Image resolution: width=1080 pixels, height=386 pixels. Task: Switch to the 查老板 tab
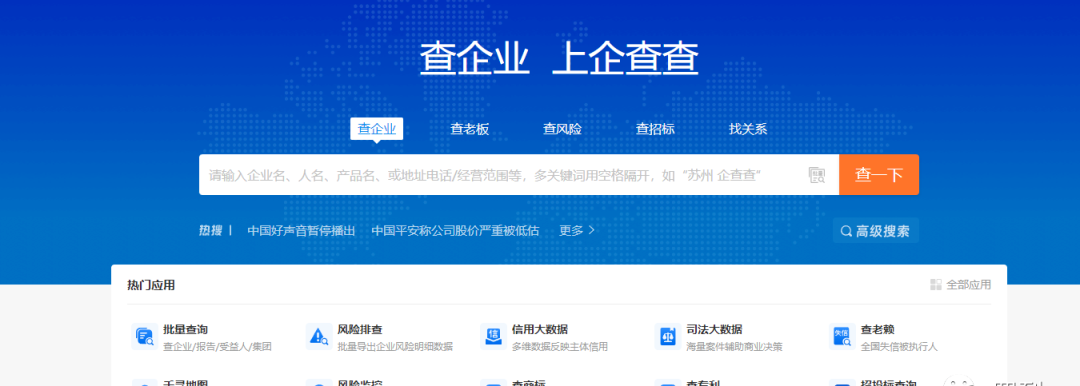(x=470, y=129)
